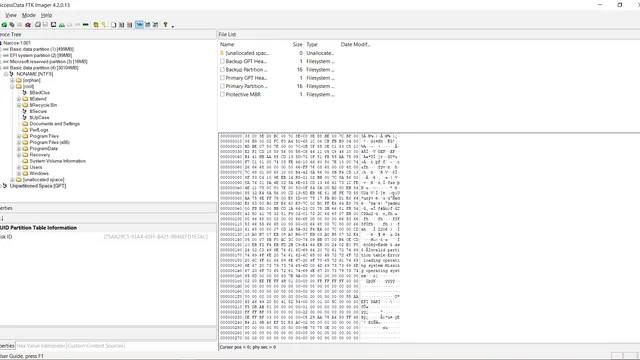640x360 pixels.
Task: Click the yellow Obtain Protected Files icon
Action: coord(96,25)
